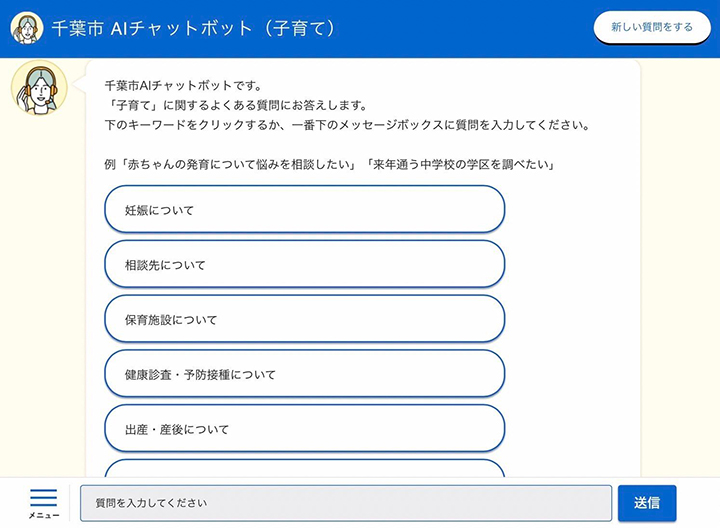Choose the 相談先について keyword option
This screenshot has height=528, width=720.
tap(304, 265)
